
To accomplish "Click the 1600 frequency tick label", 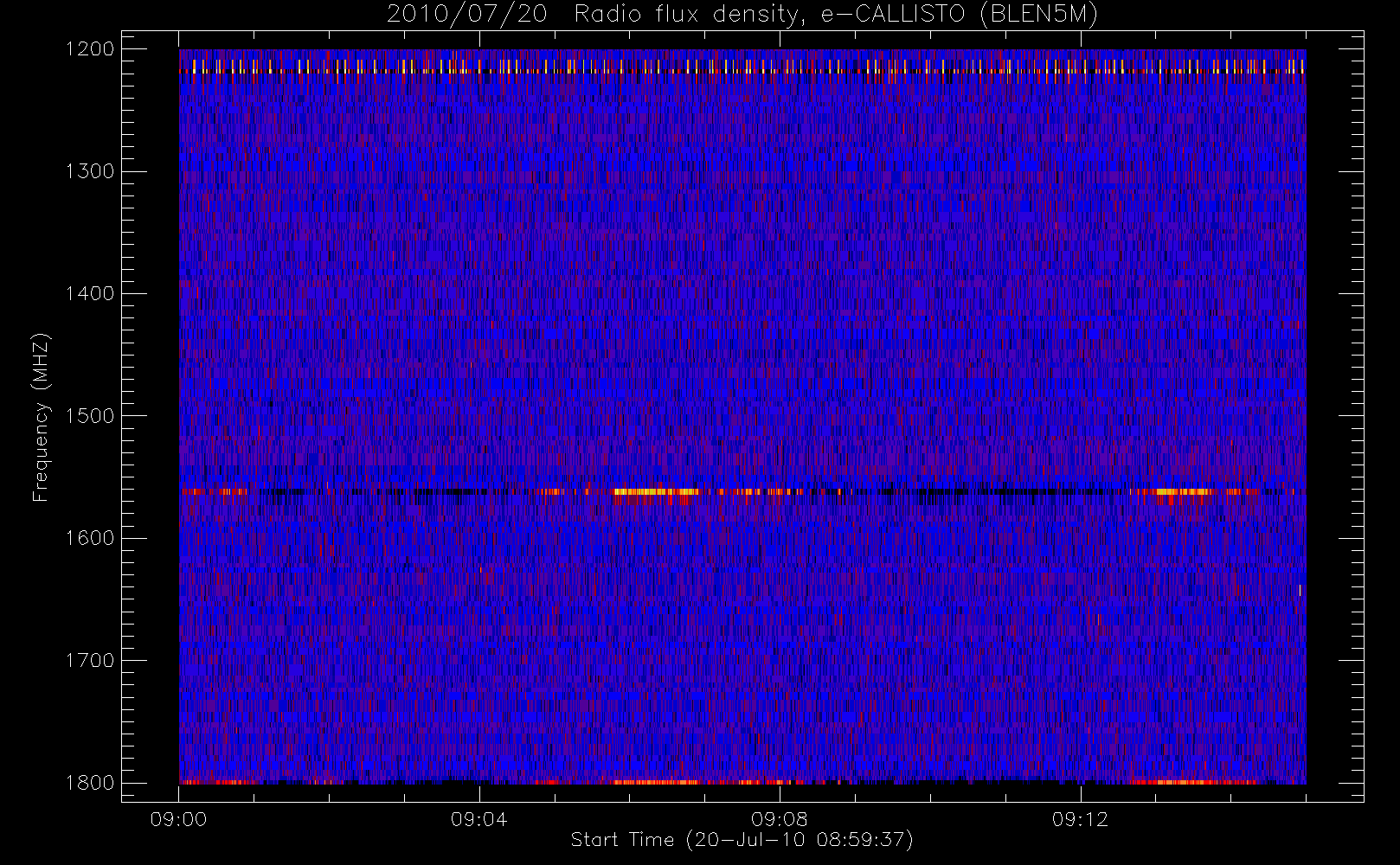I will click(x=90, y=538).
